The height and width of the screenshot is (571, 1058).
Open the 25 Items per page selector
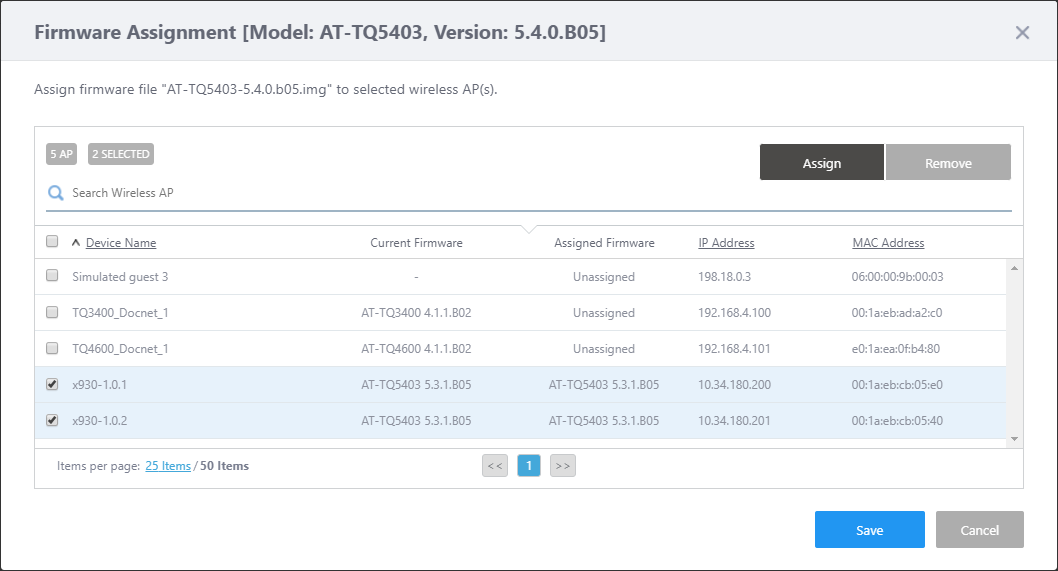click(x=168, y=466)
